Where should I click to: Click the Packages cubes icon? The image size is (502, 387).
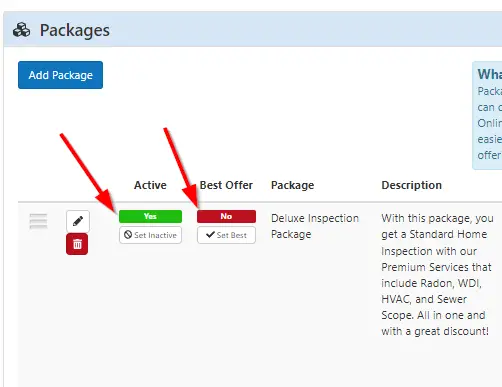click(22, 30)
